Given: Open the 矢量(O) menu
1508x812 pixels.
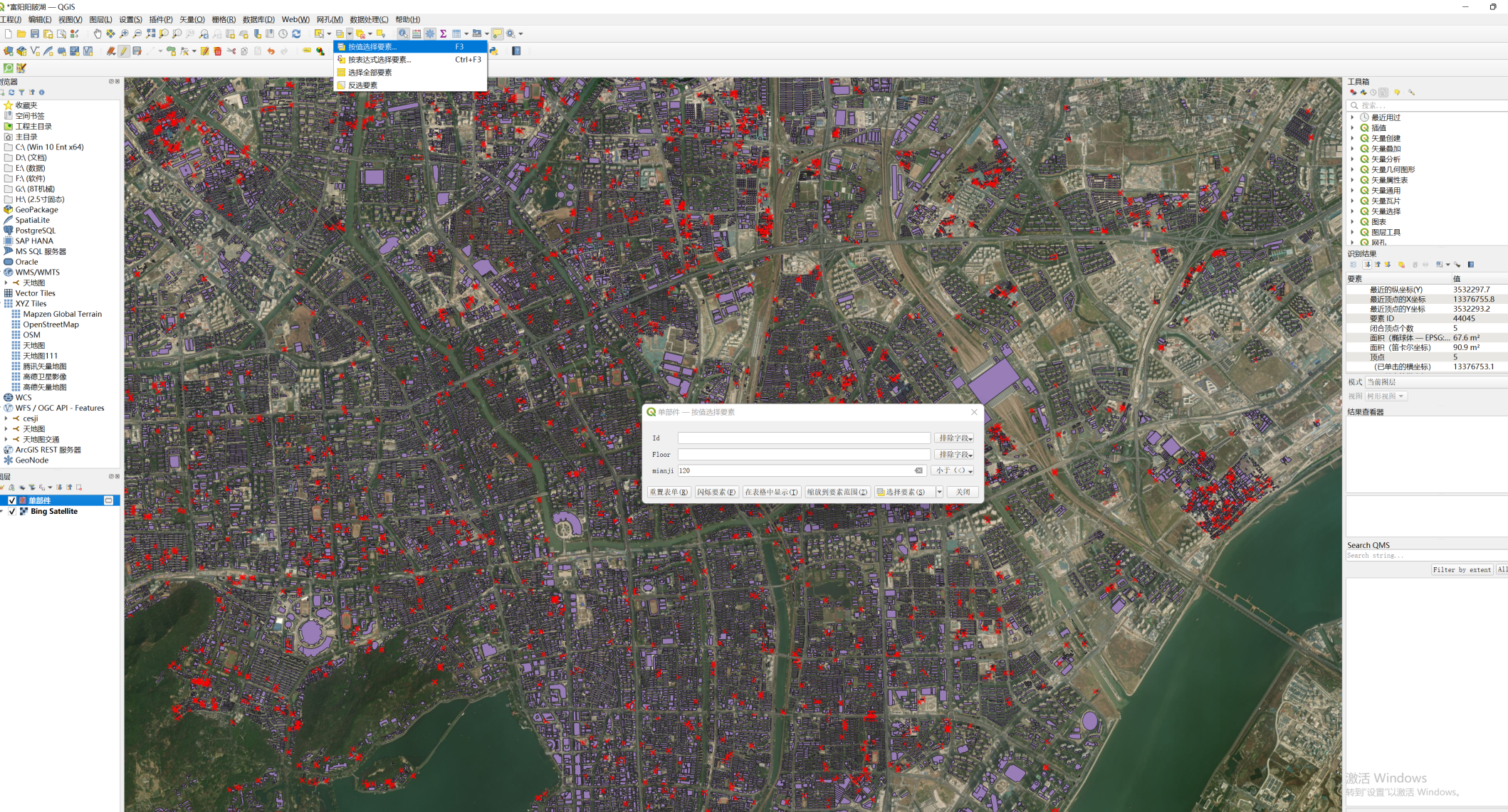Looking at the screenshot, I should [x=192, y=19].
